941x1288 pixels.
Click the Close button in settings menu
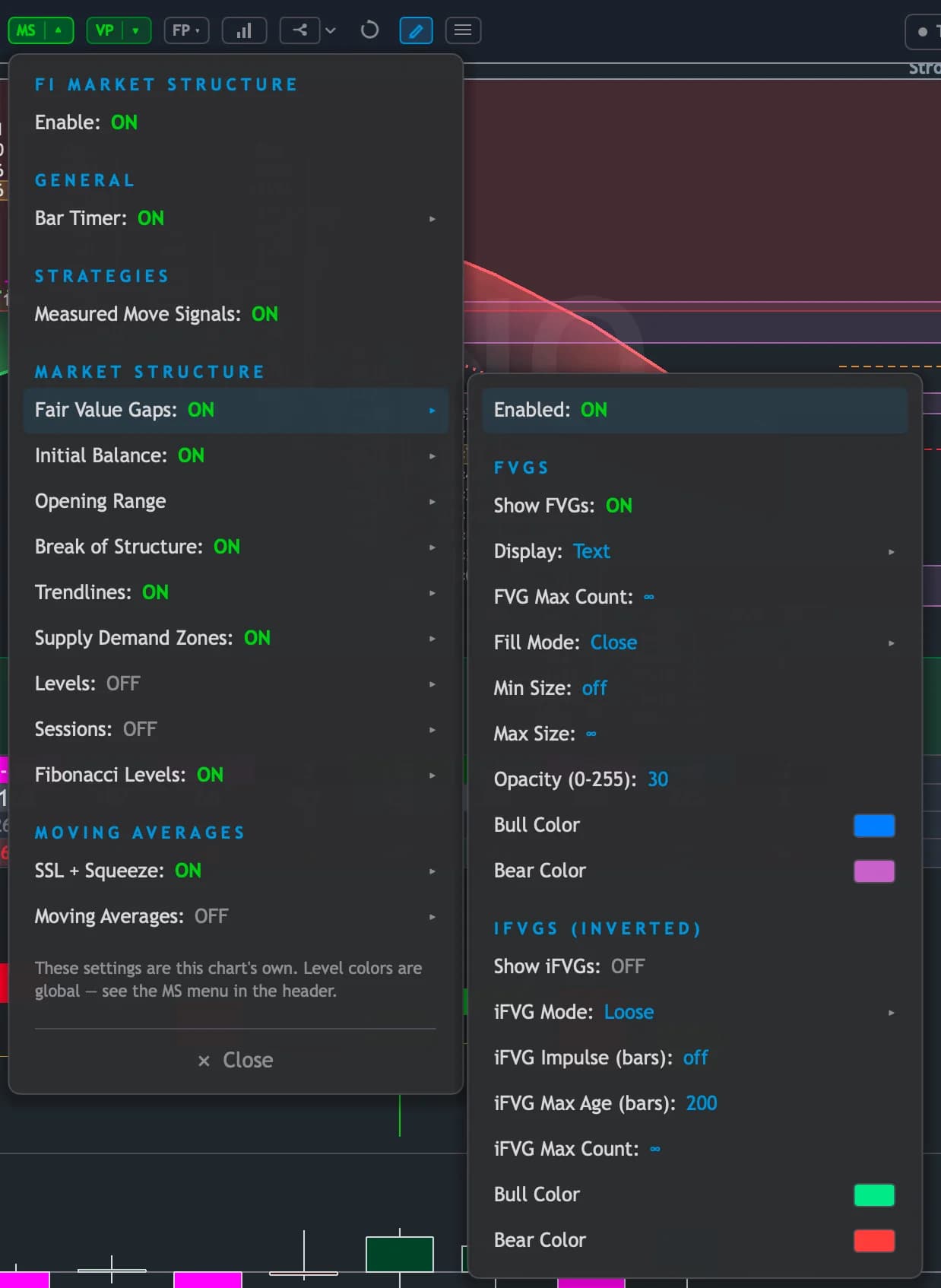point(236,1060)
